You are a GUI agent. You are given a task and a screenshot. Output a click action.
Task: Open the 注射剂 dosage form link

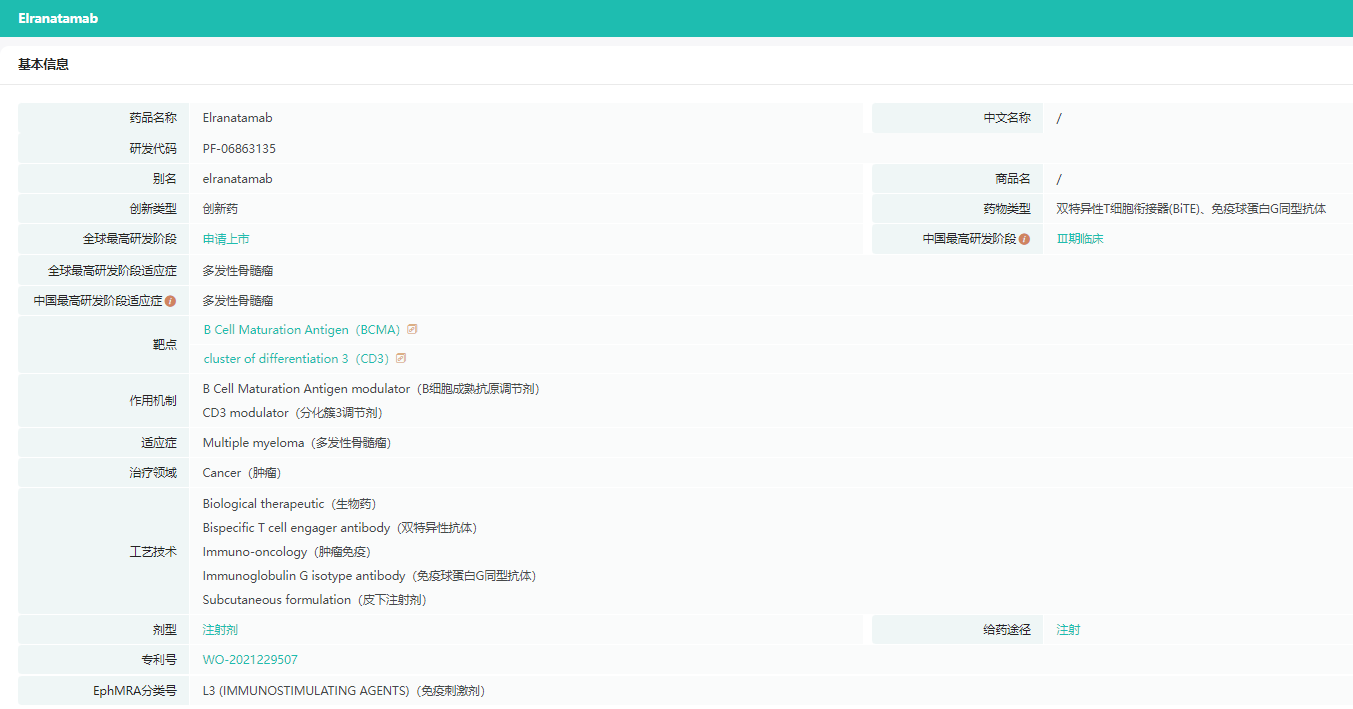[220, 630]
